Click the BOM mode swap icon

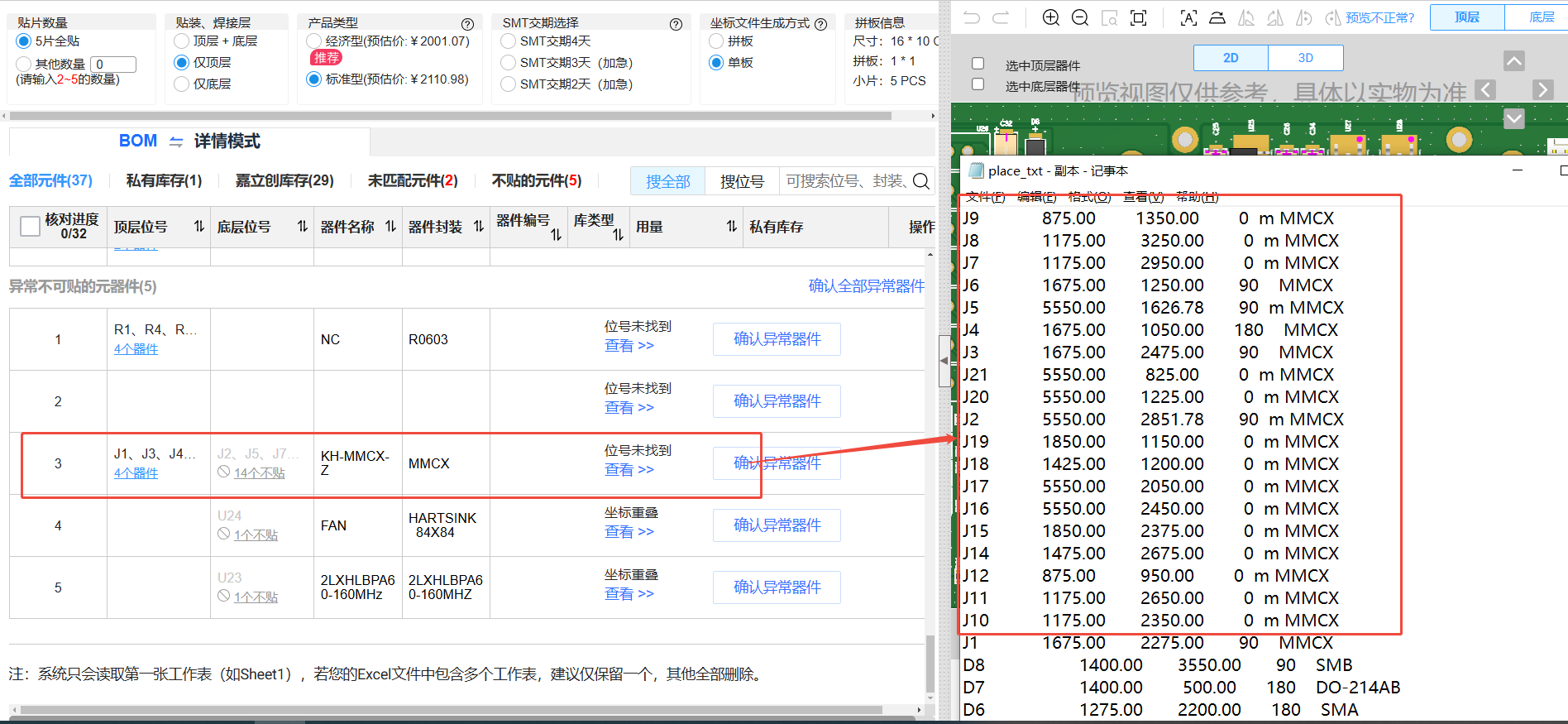[x=176, y=141]
